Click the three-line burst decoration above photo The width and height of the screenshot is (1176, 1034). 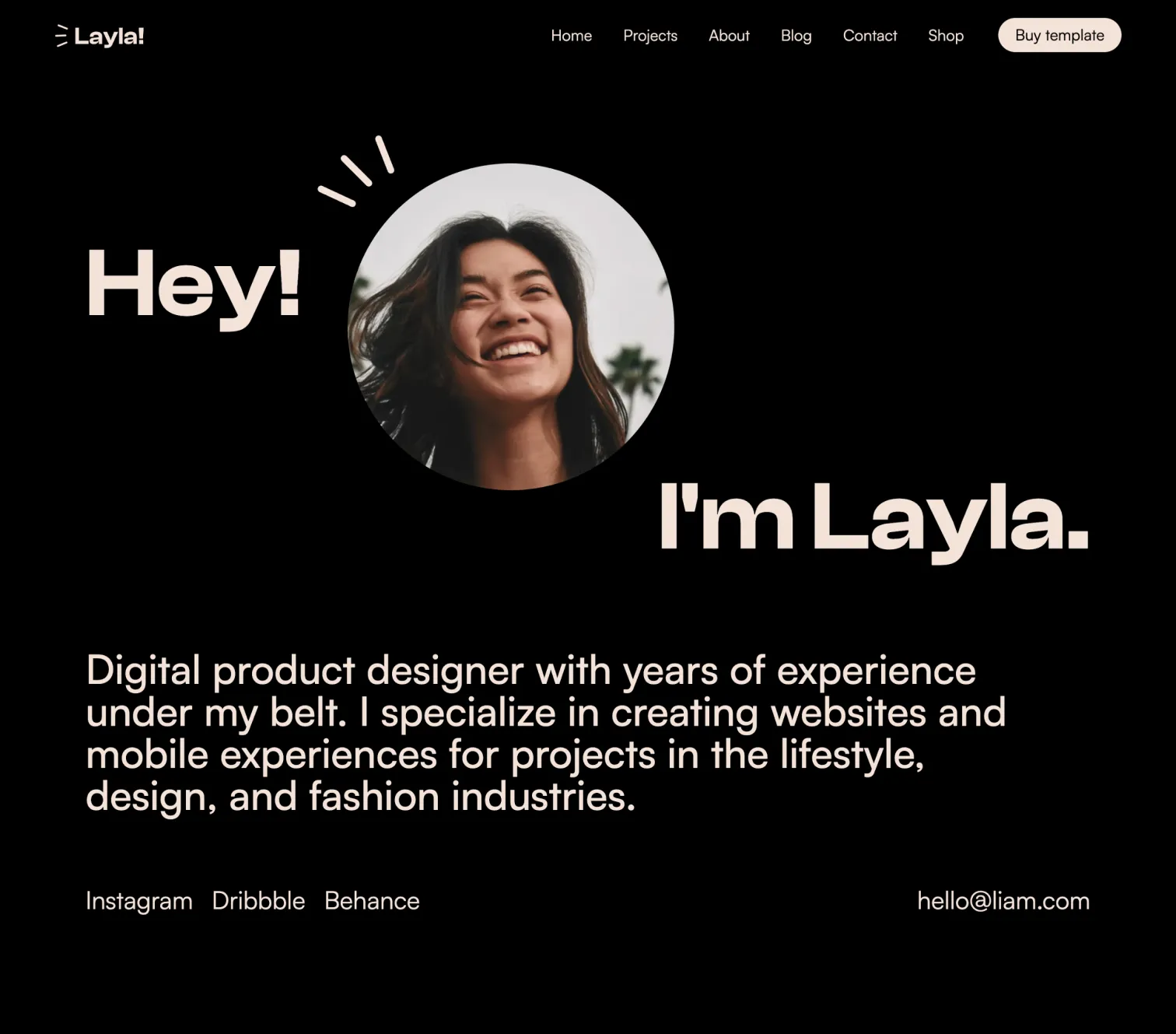356,171
